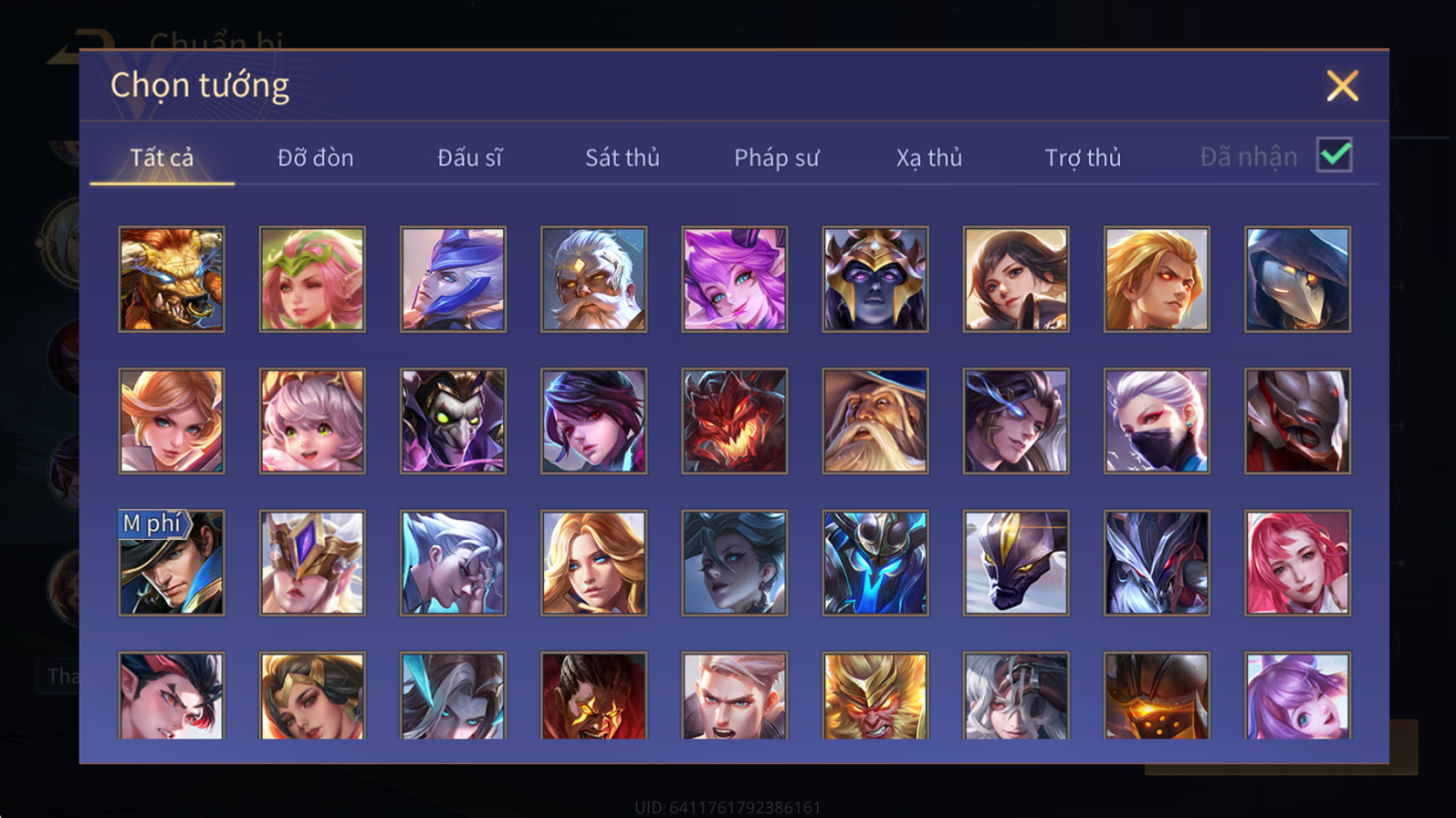Filter by the Sát thủ tab

tap(622, 157)
